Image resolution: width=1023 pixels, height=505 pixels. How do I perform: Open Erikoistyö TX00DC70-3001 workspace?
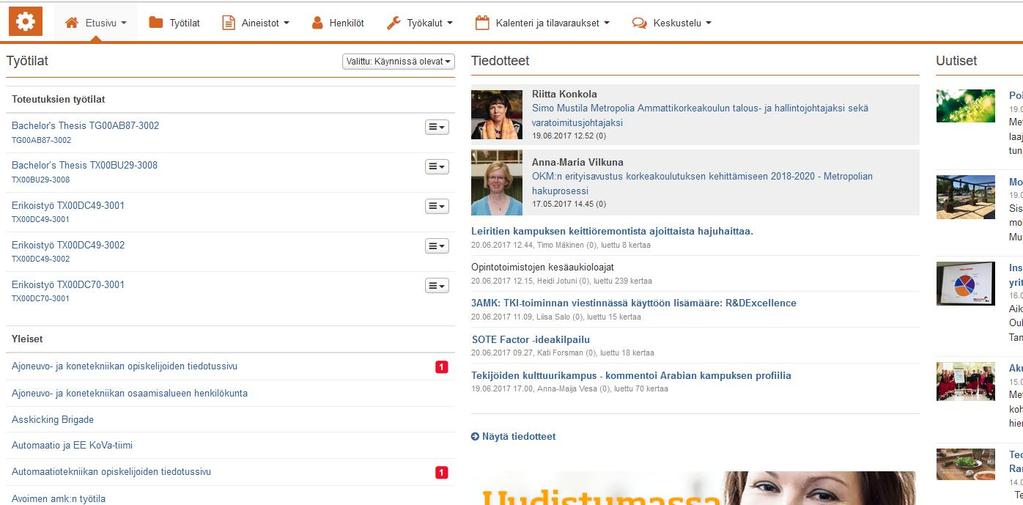tap(68, 284)
